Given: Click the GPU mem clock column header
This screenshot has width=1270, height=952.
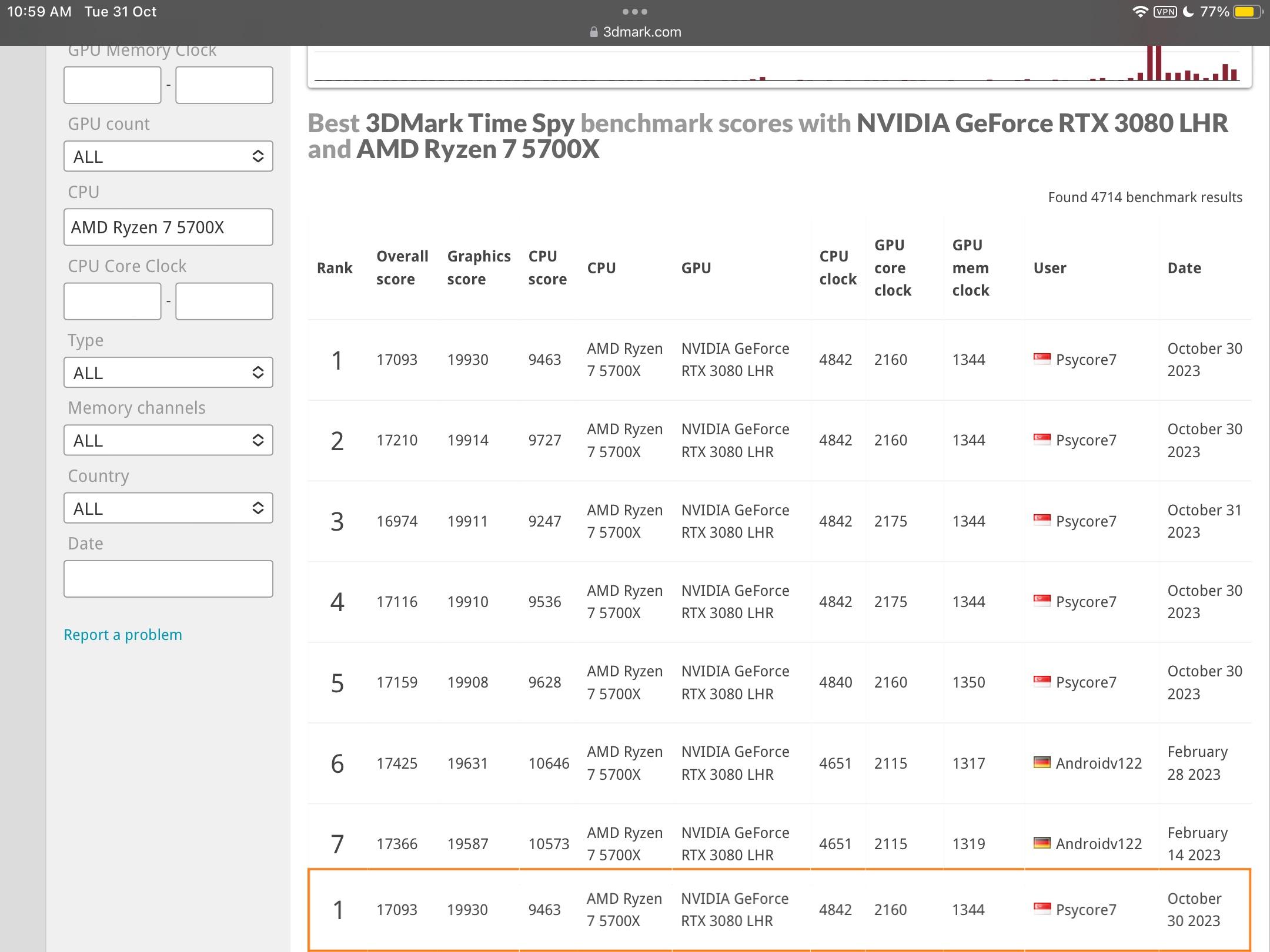Looking at the screenshot, I should click(x=971, y=268).
